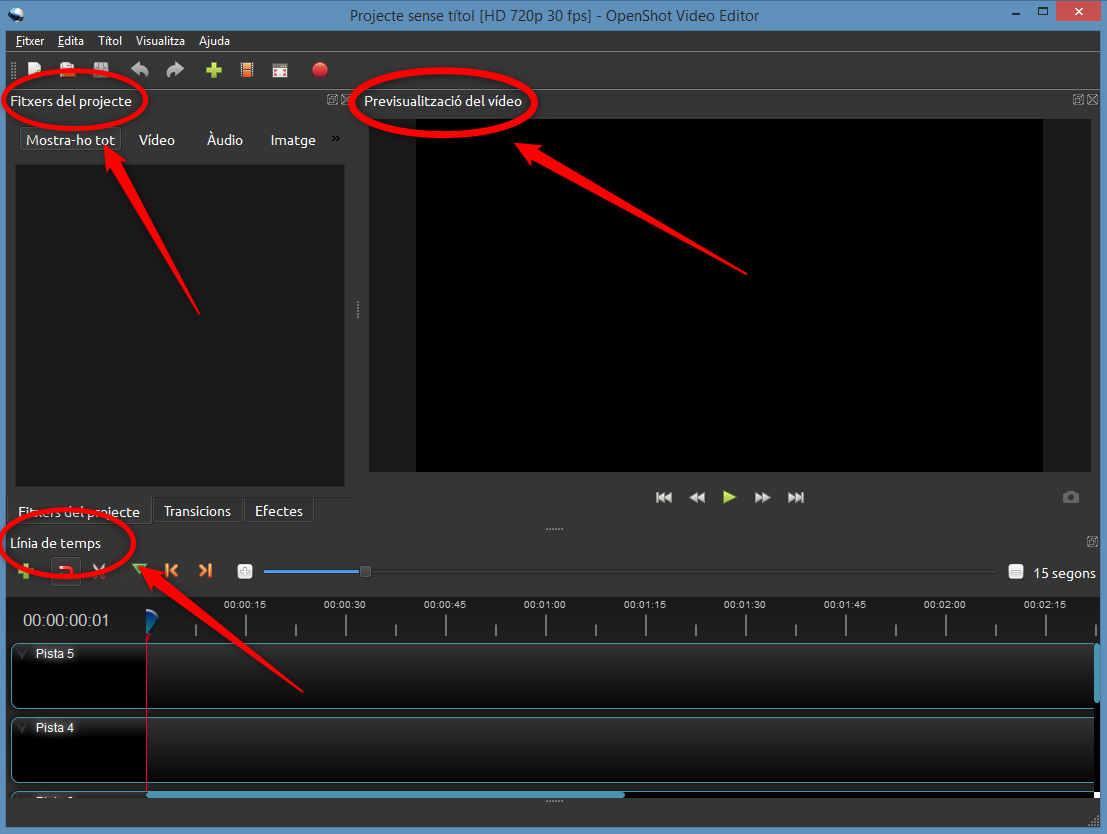This screenshot has width=1107, height=834.
Task: Fast forward the video preview
Action: coord(762,497)
